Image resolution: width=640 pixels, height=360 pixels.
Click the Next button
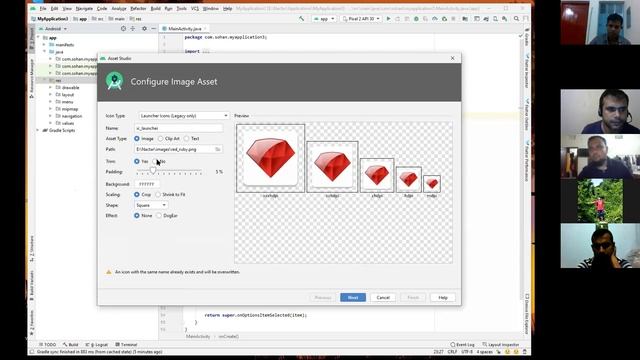353,298
